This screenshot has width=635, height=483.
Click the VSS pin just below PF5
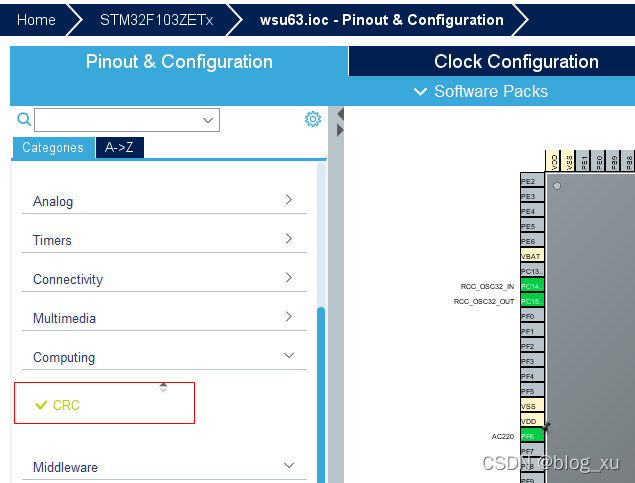[x=532, y=406]
